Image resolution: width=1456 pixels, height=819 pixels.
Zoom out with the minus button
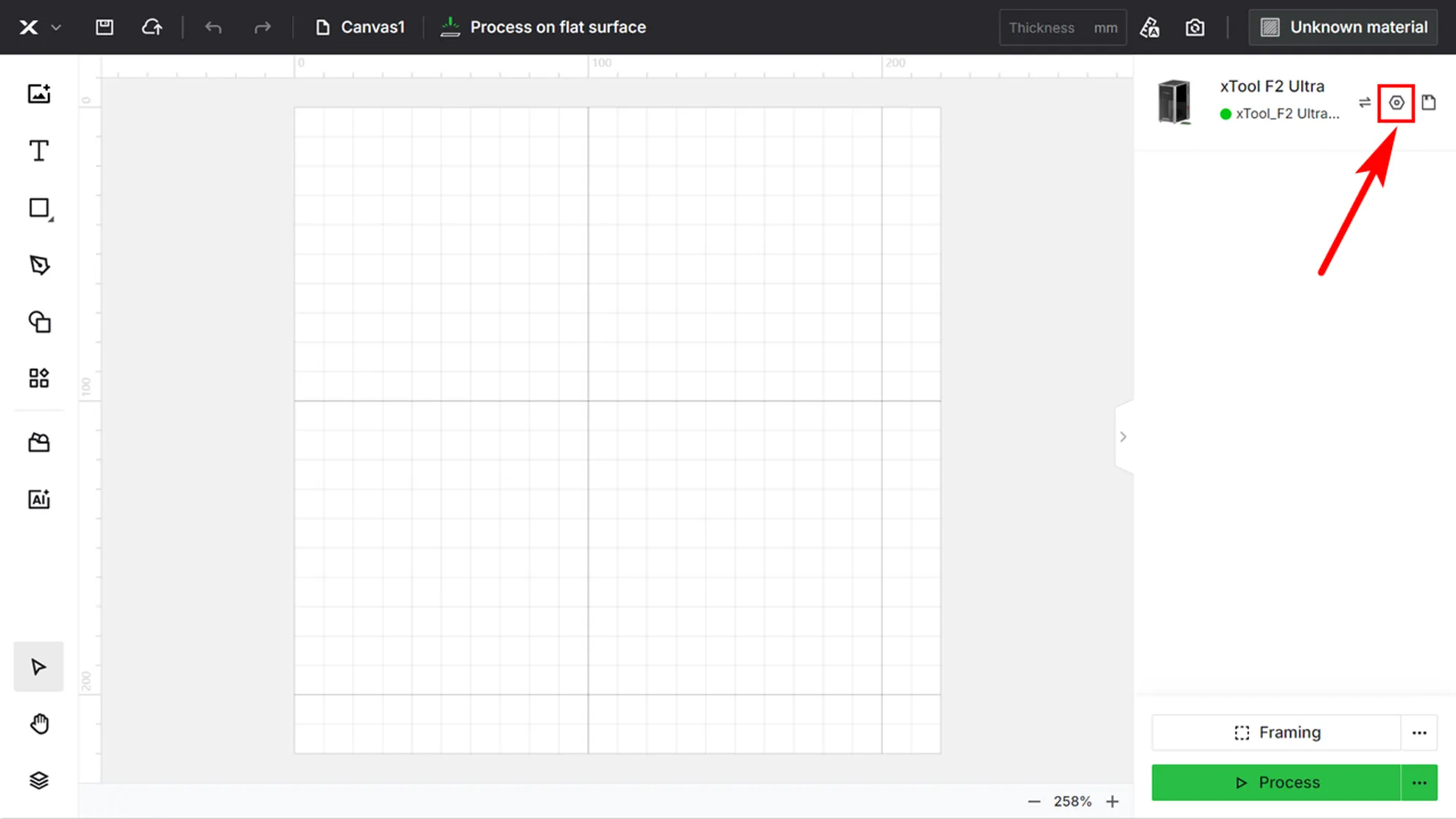tap(1034, 802)
